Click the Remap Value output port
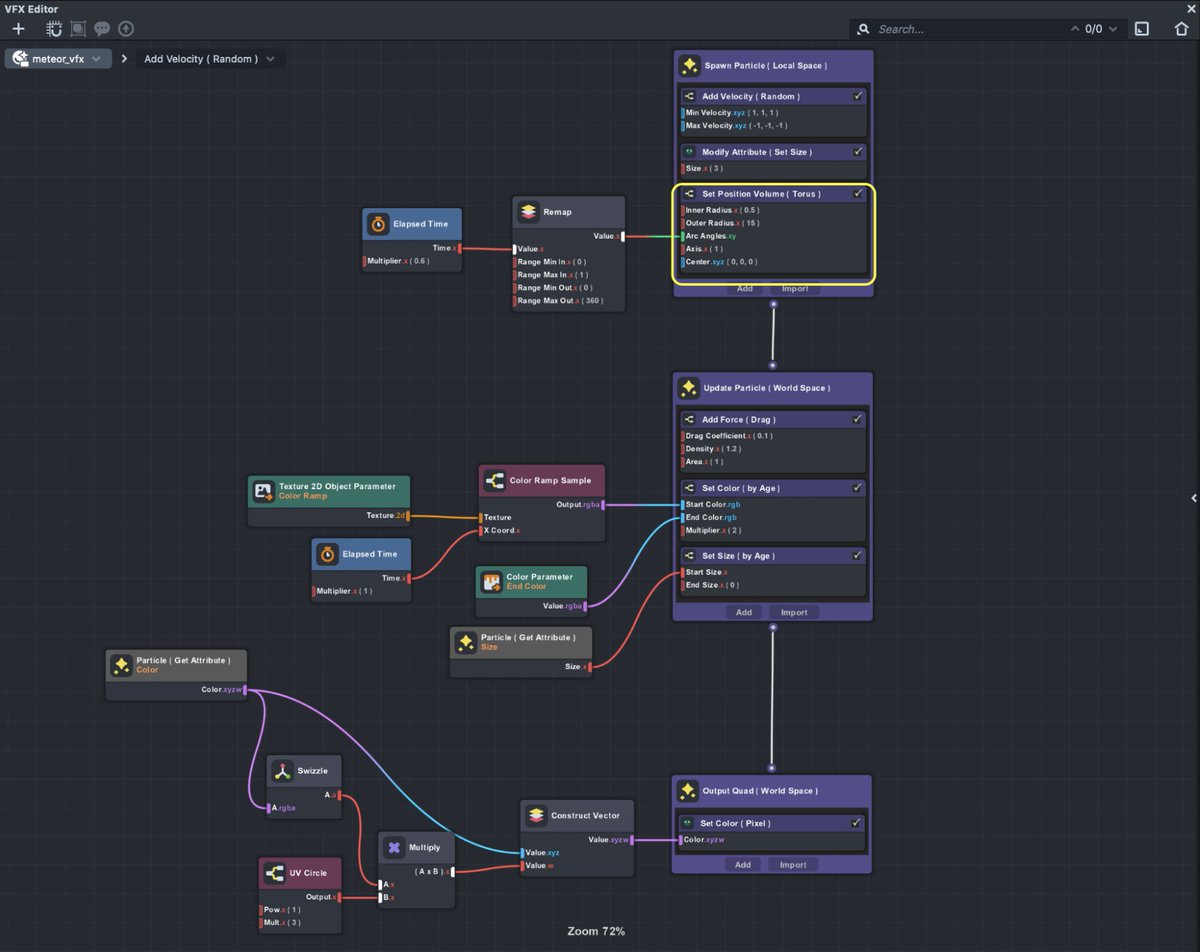The width and height of the screenshot is (1200, 952). pos(622,237)
